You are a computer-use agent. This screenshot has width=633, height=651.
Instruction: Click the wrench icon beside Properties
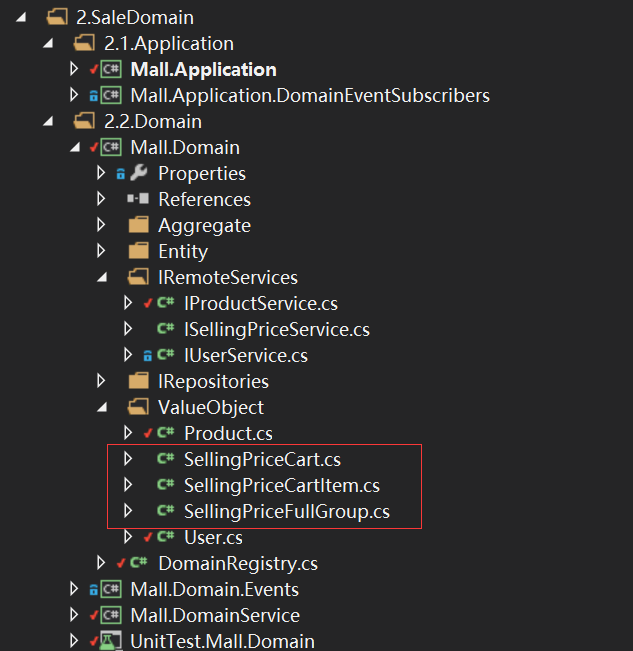pos(139,173)
